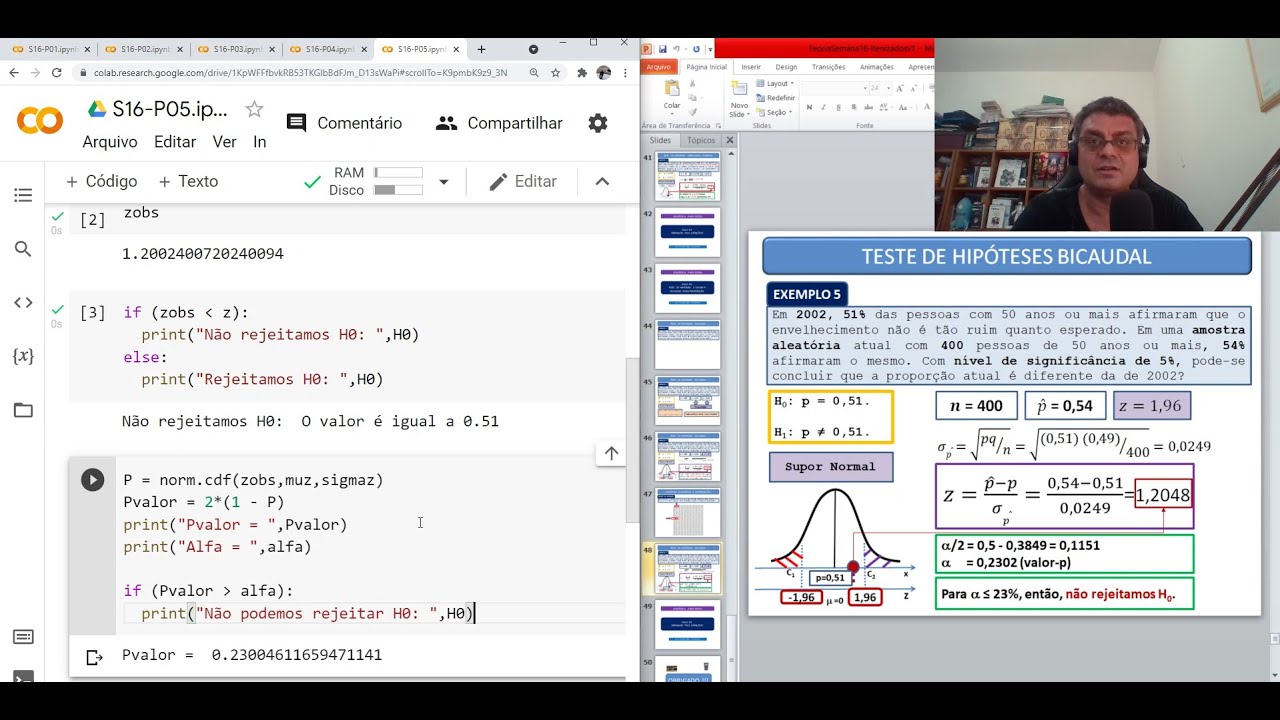This screenshot has width=1280, height=720.
Task: Click the Comentário button
Action: pos(344,123)
